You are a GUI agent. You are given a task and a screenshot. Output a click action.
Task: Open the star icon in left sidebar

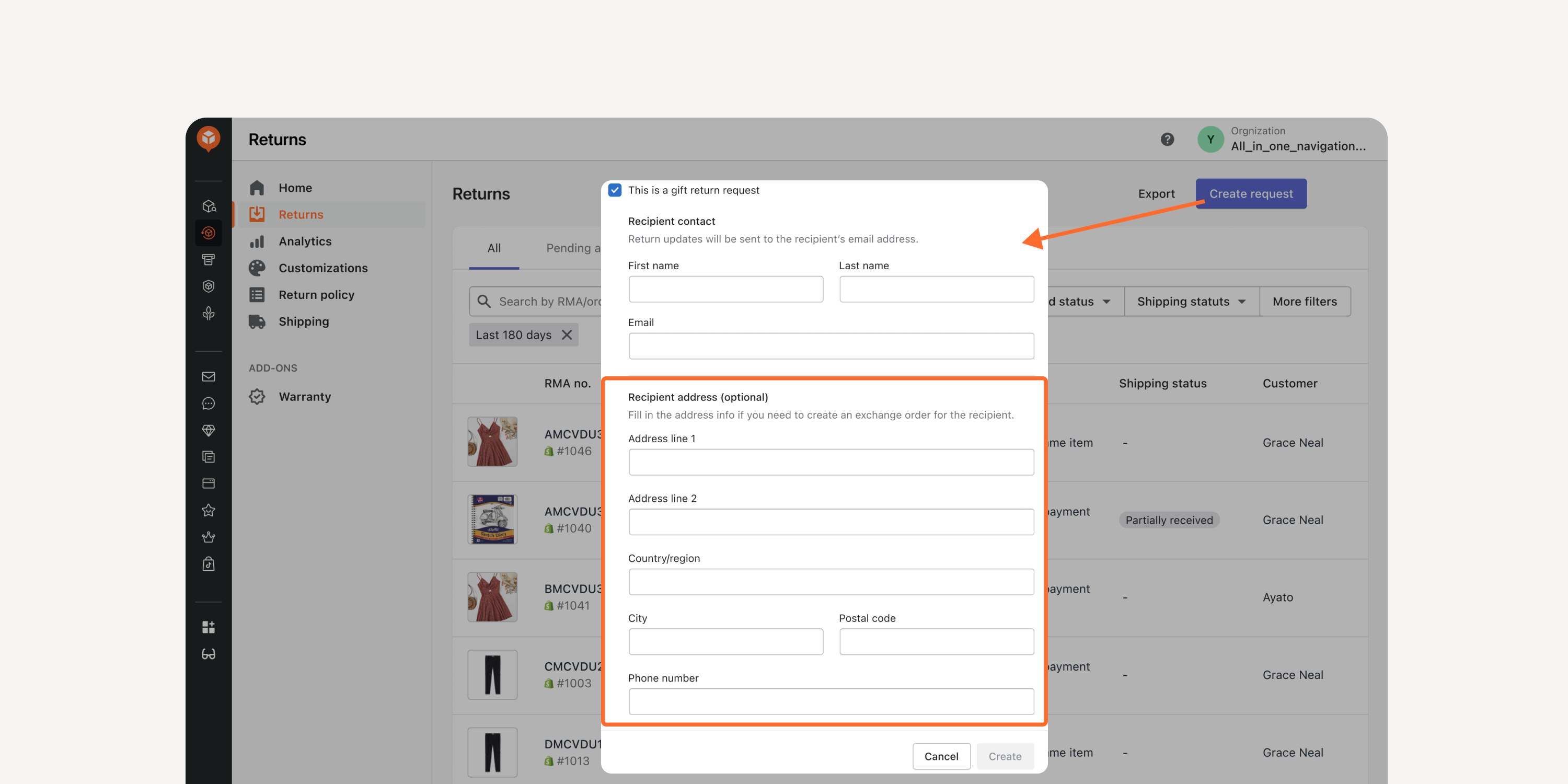click(208, 510)
